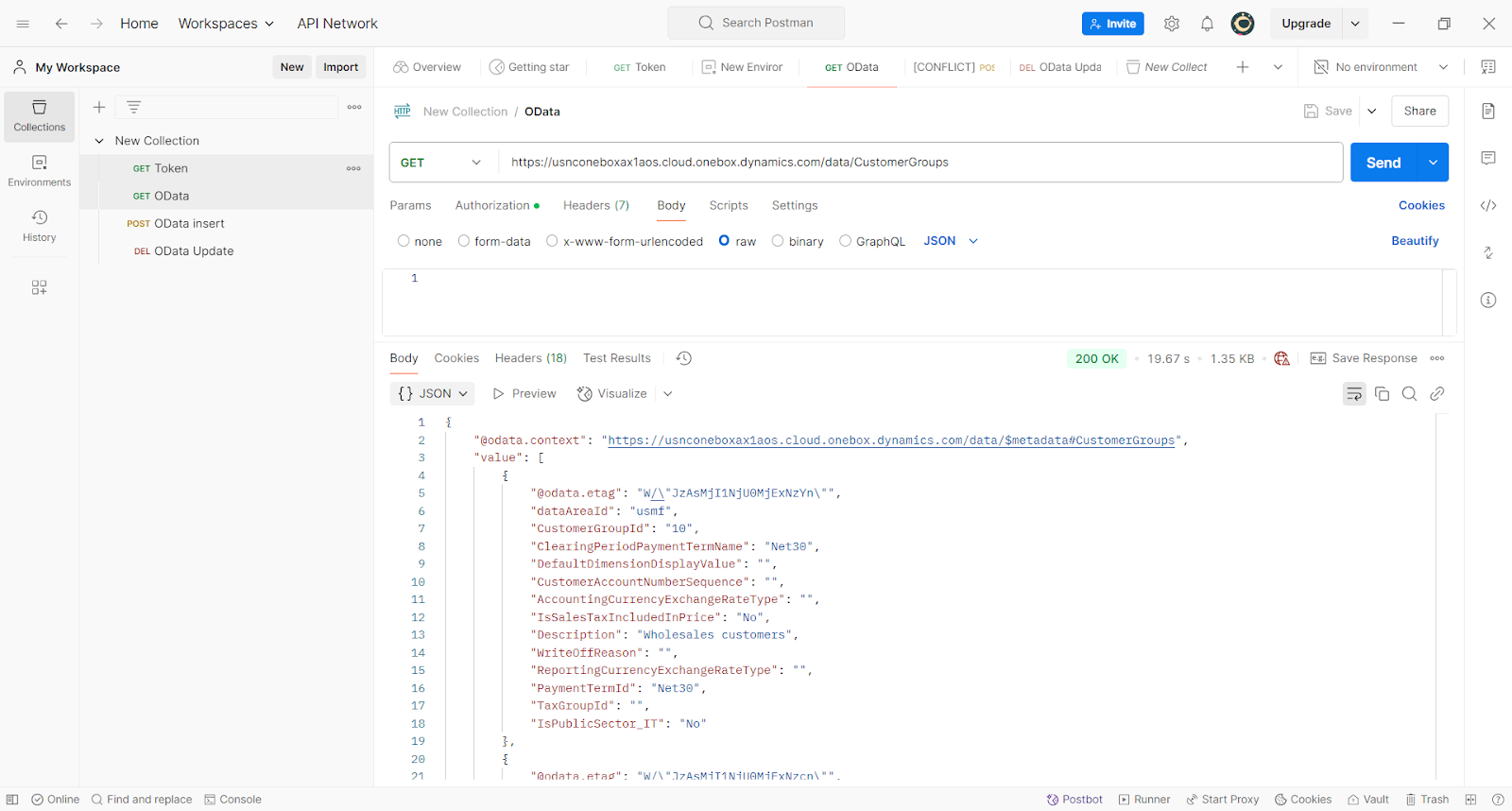Switch to the Headers (7) request tab
The height and width of the screenshot is (811, 1512).
(596, 205)
